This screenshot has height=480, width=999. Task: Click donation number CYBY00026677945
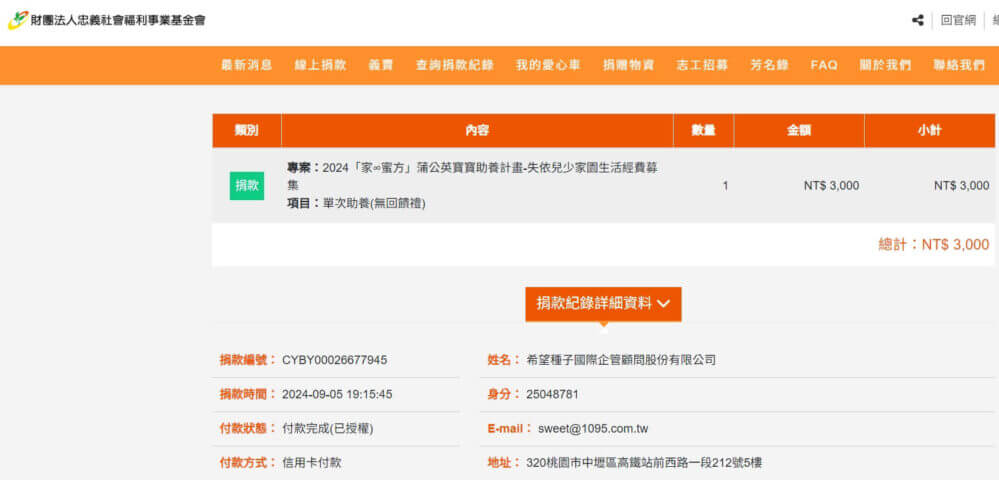(334, 360)
